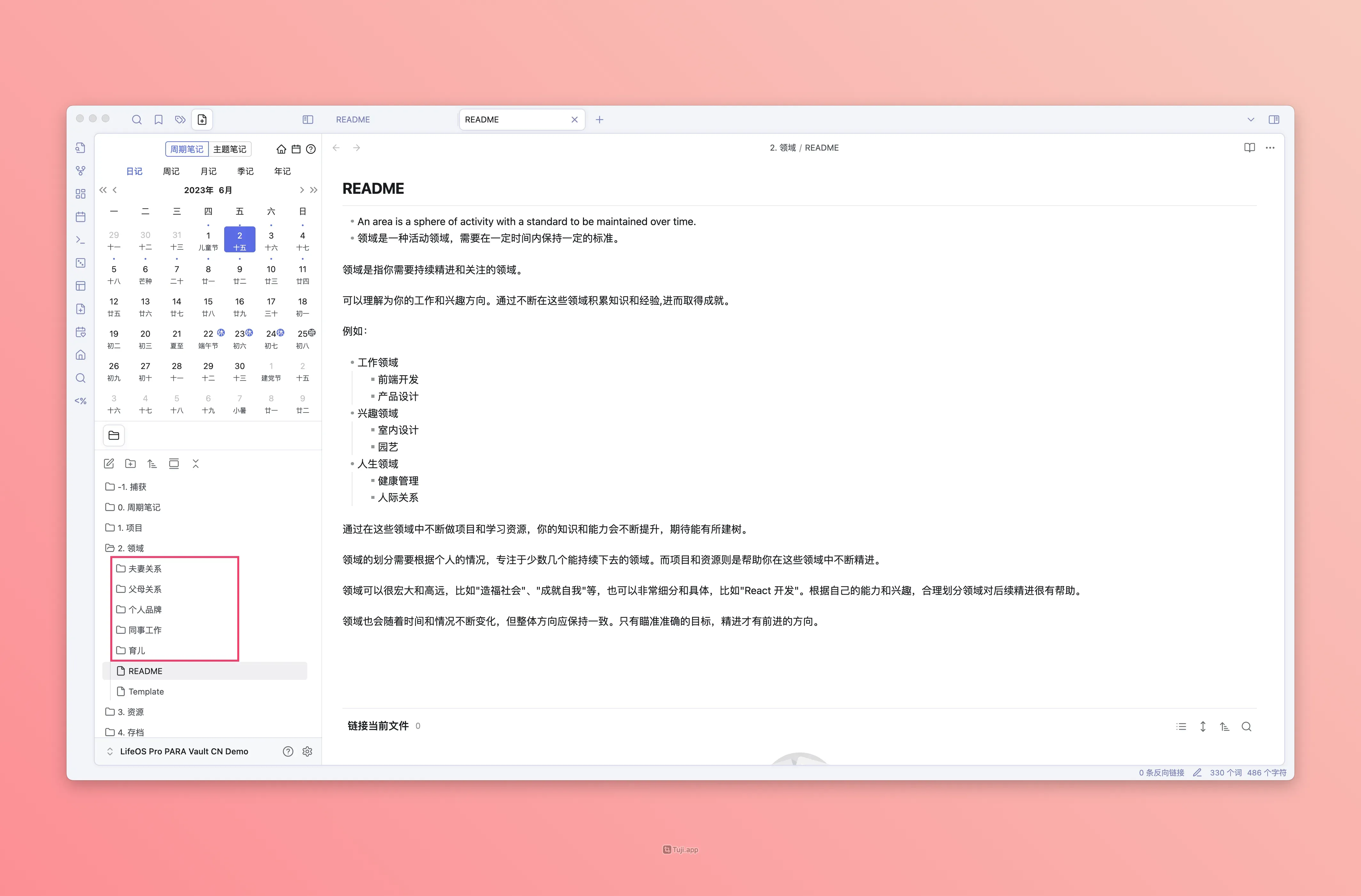Switch to reading view book icon

point(1249,147)
